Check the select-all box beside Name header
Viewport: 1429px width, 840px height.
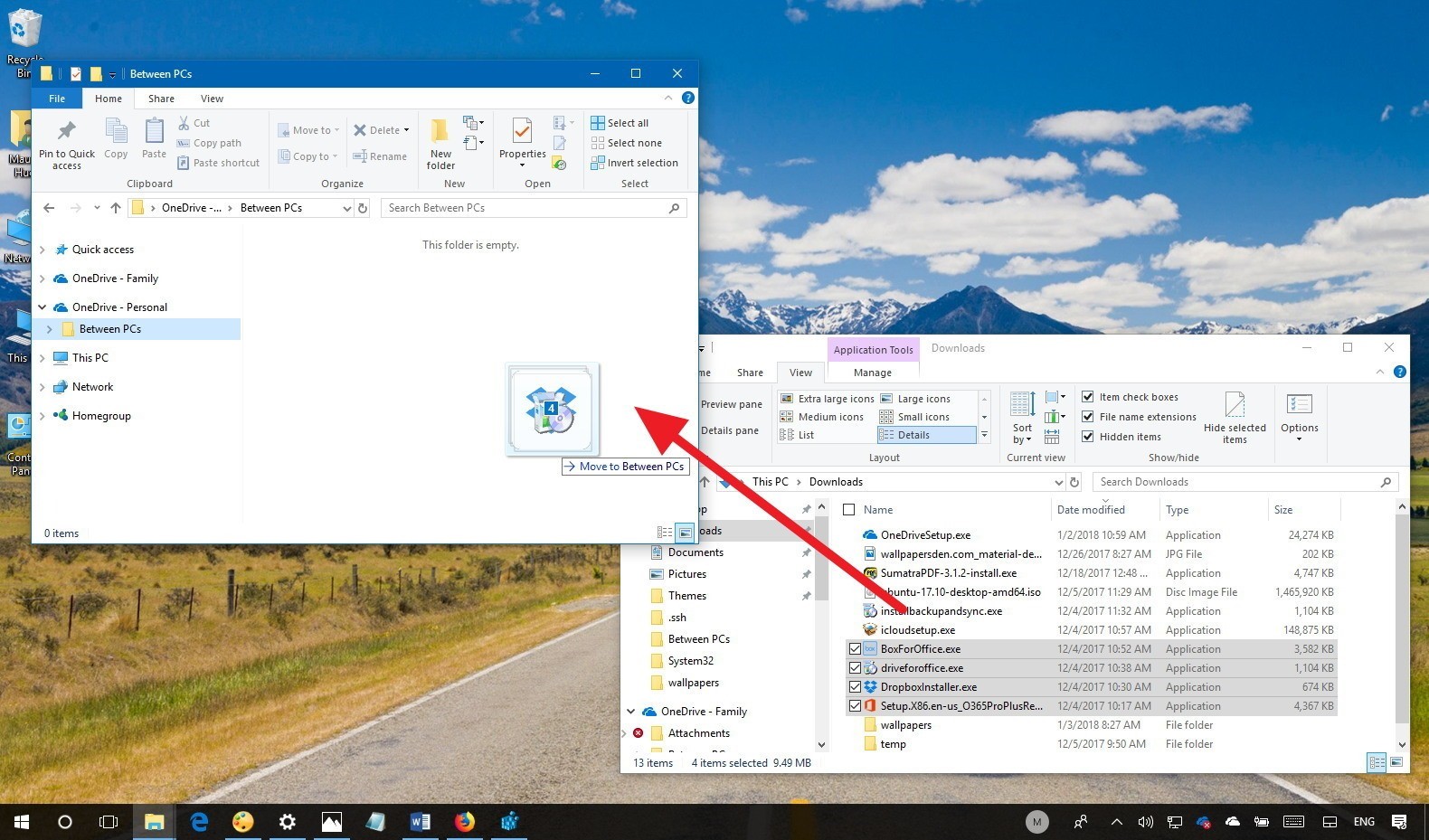pyautogui.click(x=848, y=509)
